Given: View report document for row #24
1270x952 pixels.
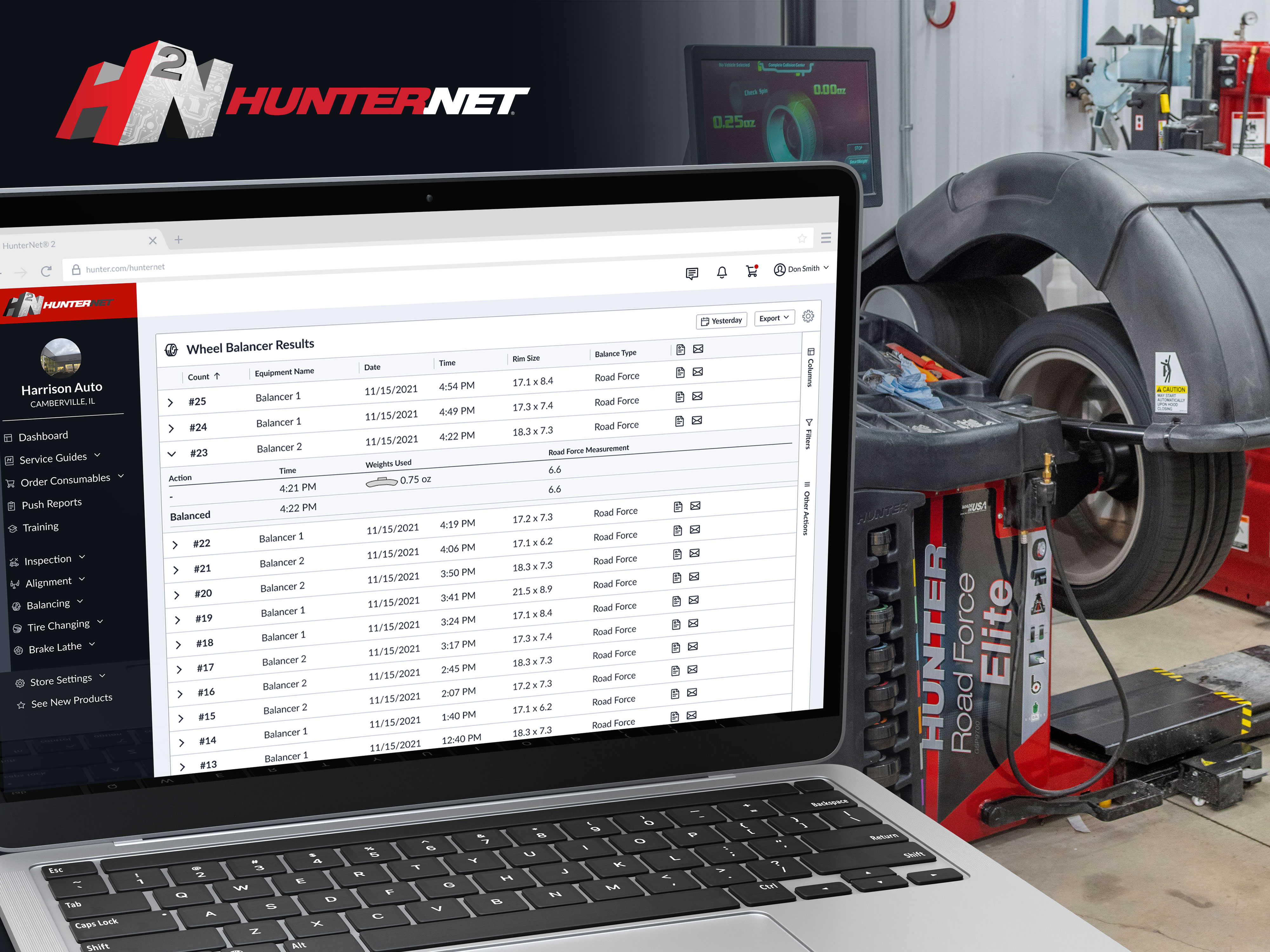Looking at the screenshot, I should [680, 397].
